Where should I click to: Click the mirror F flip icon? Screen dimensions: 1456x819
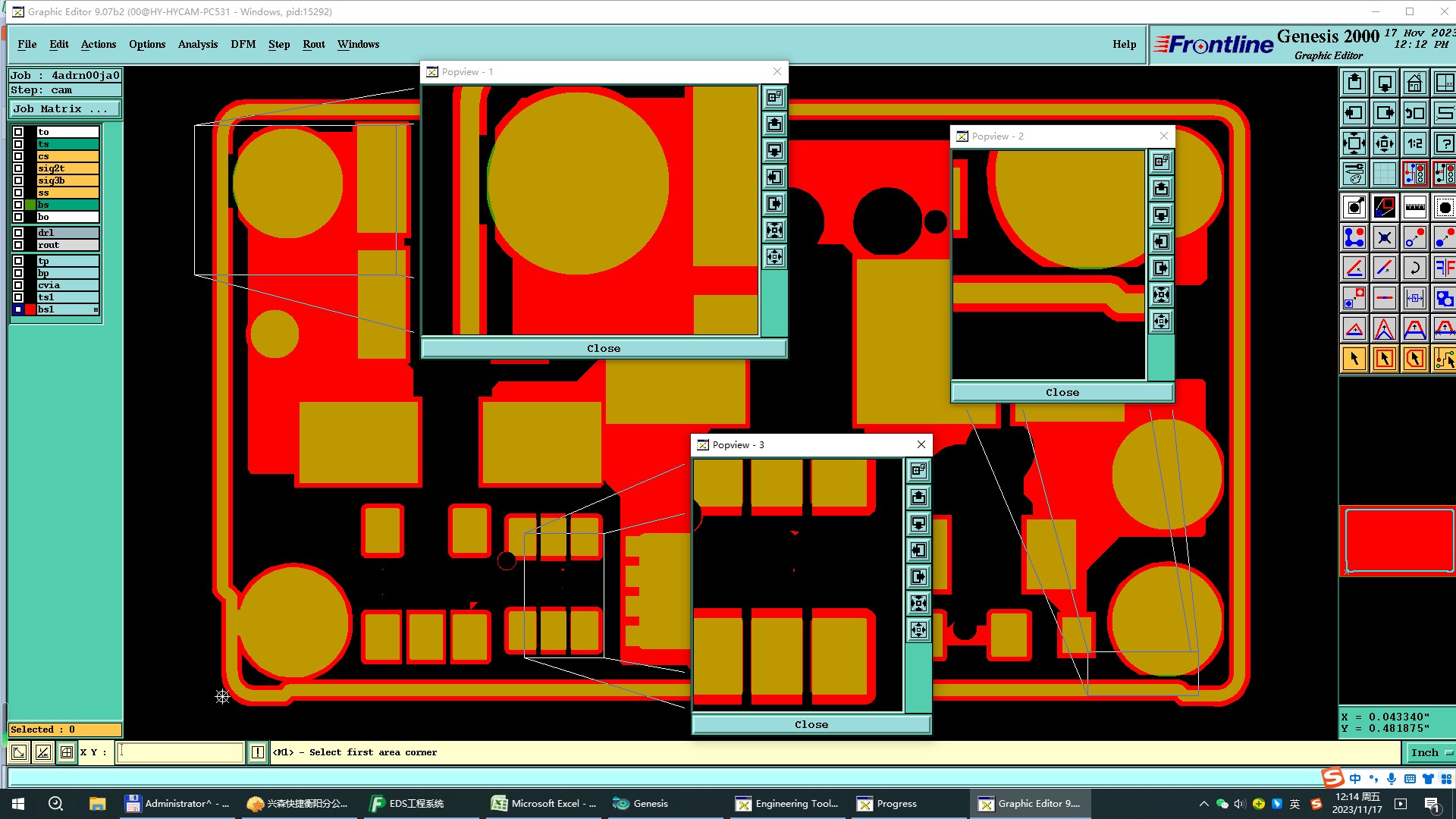coord(1444,268)
